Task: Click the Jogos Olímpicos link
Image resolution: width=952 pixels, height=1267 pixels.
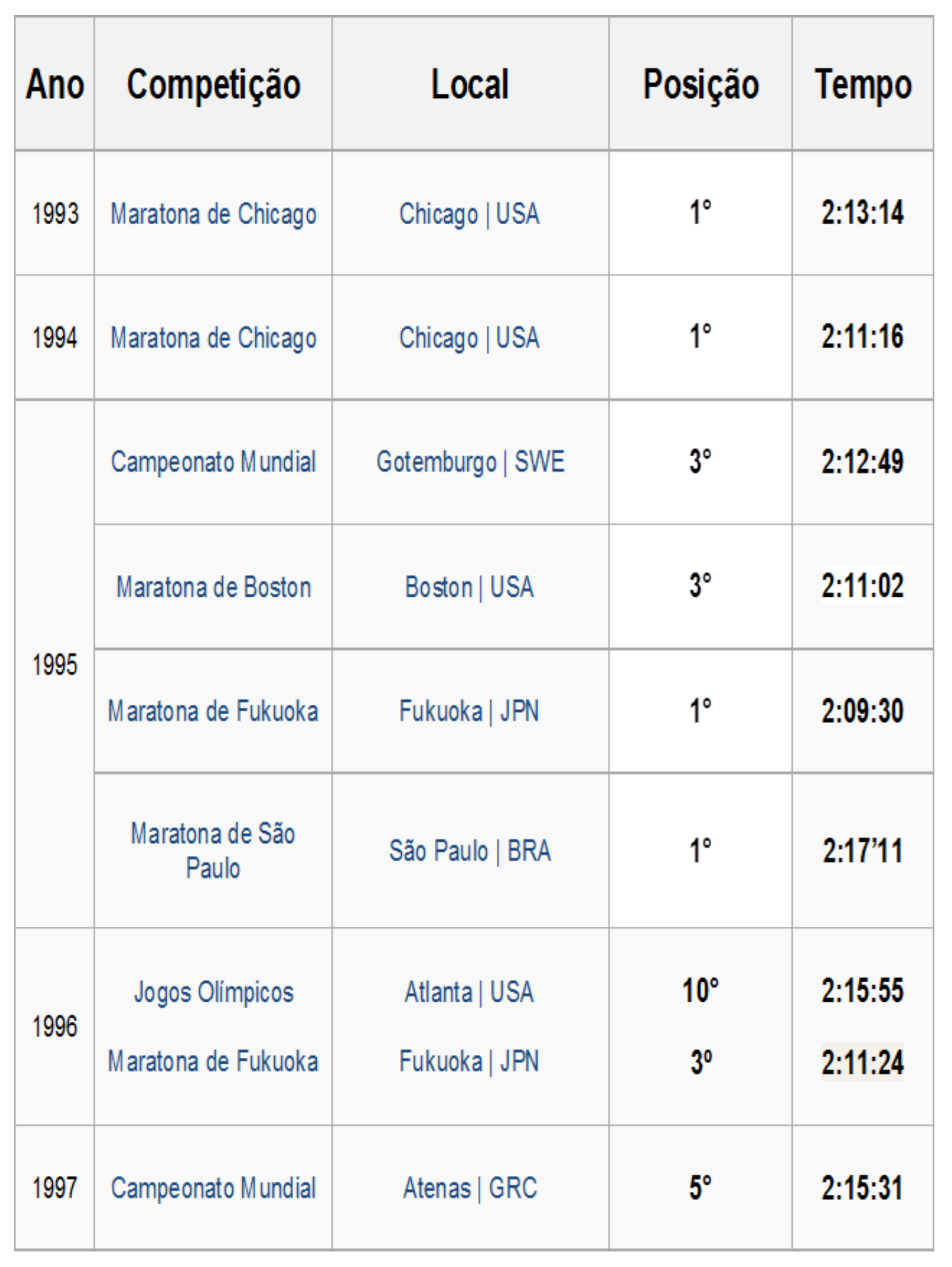Action: pos(213,992)
